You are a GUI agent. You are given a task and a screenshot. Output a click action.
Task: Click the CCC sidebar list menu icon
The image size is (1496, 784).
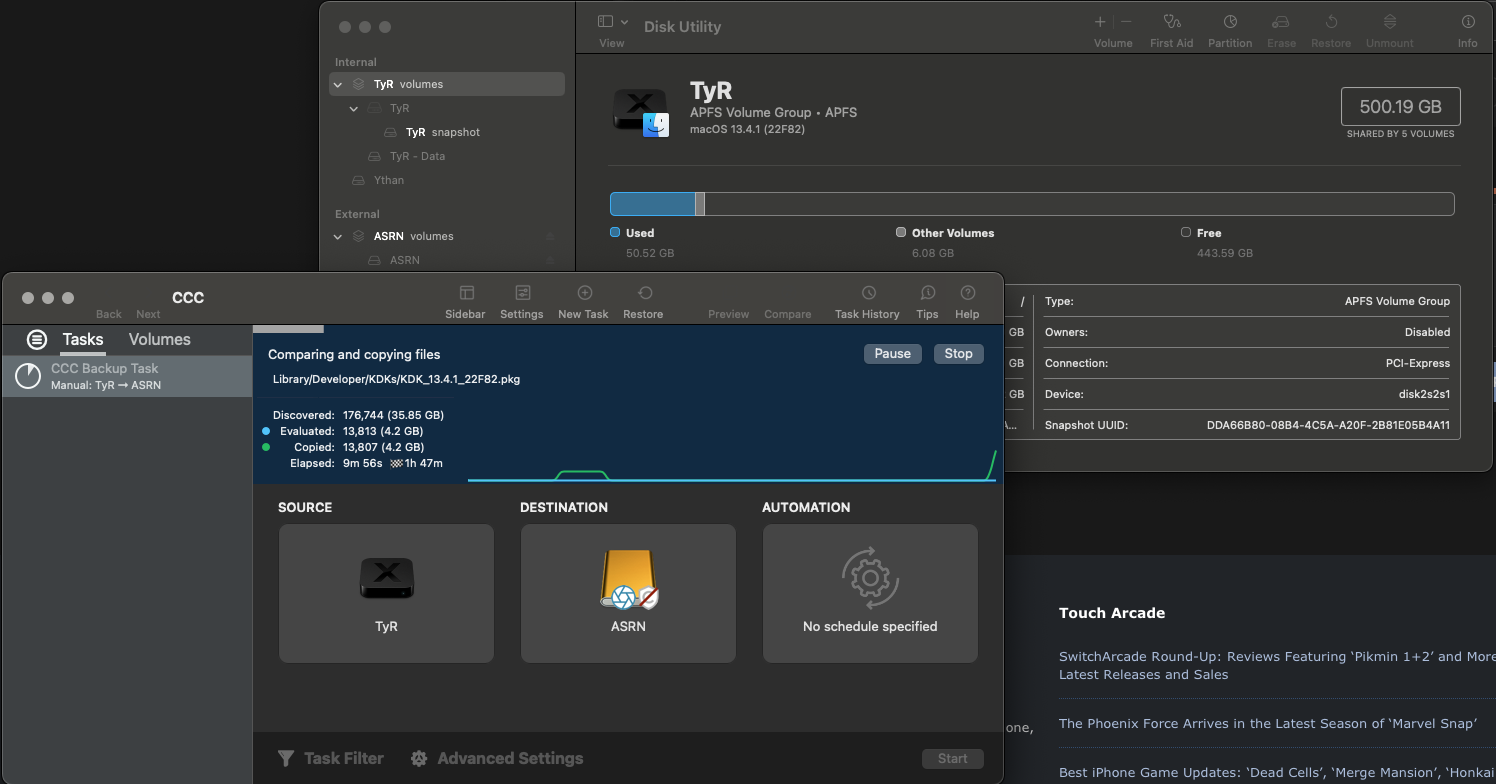coord(37,339)
